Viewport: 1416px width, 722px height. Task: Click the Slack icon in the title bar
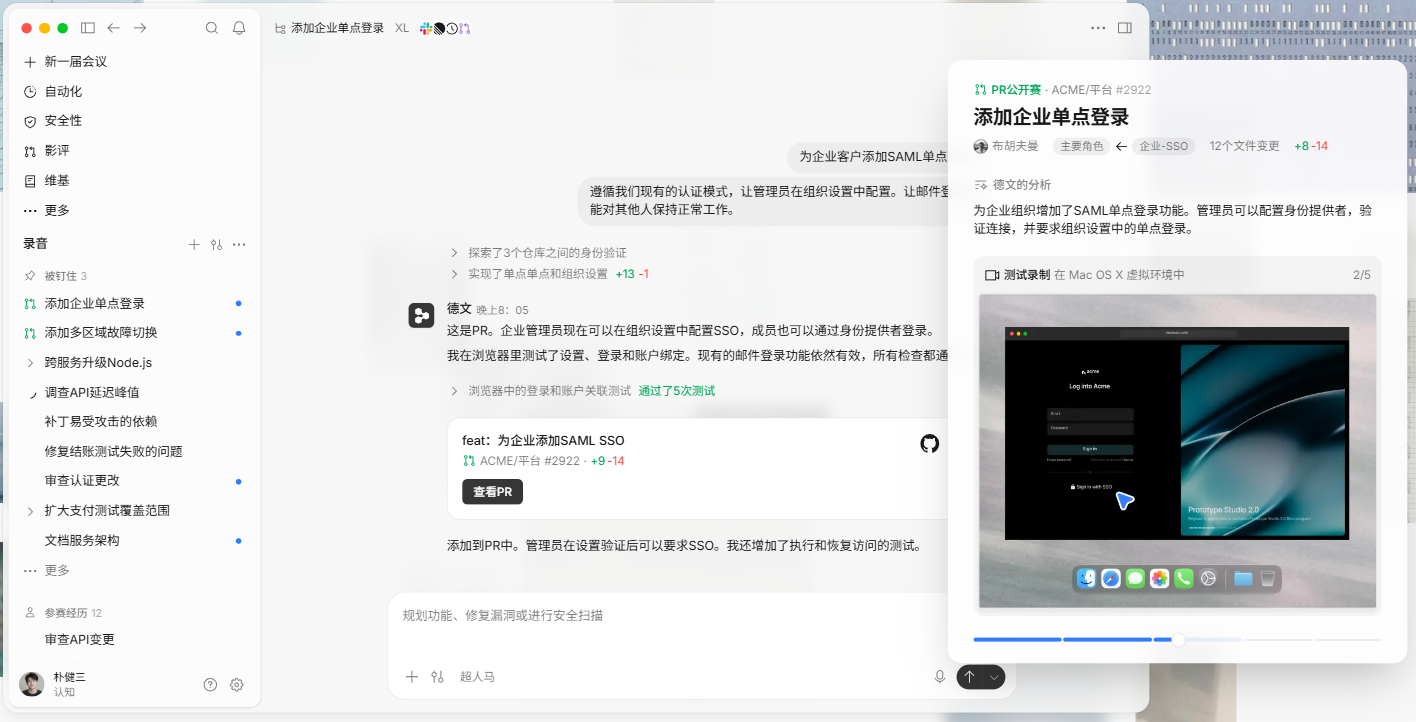coord(426,28)
